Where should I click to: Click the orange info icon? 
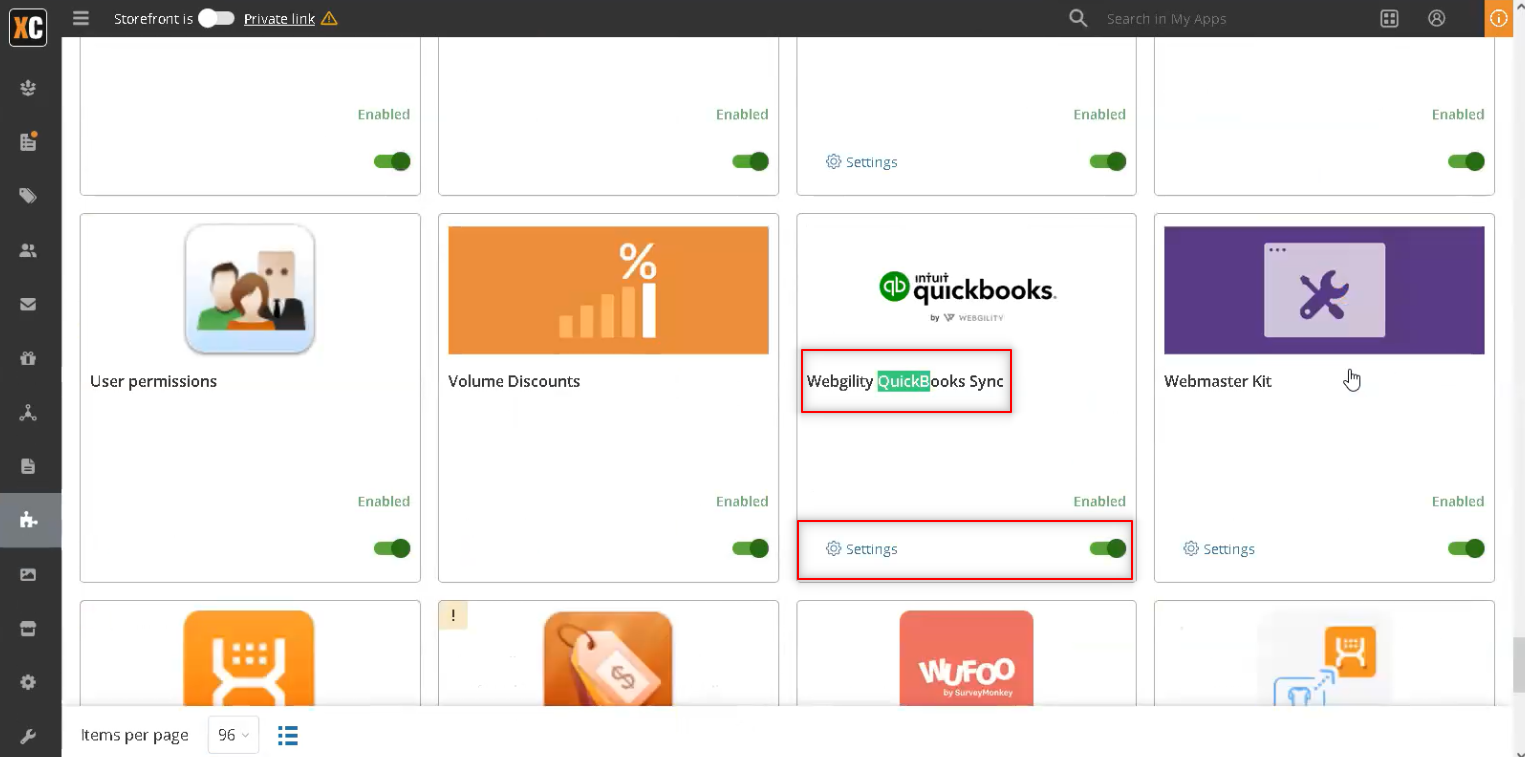(1498, 18)
